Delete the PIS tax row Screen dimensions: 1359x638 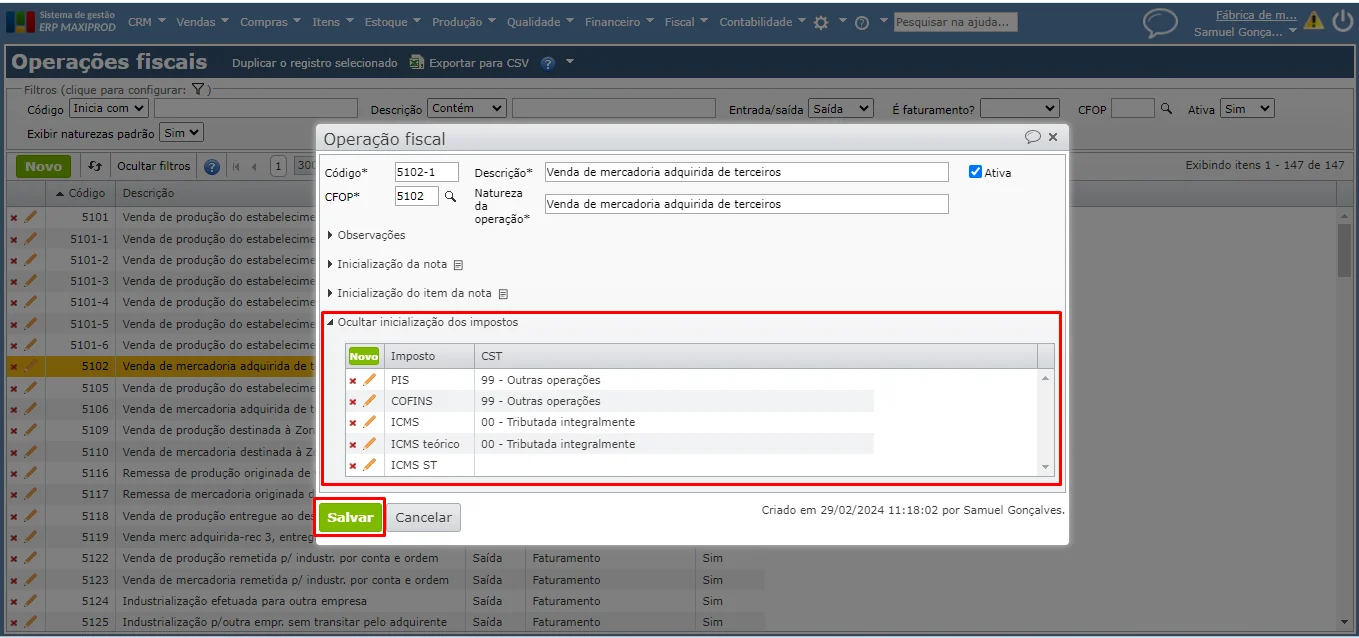(x=353, y=380)
